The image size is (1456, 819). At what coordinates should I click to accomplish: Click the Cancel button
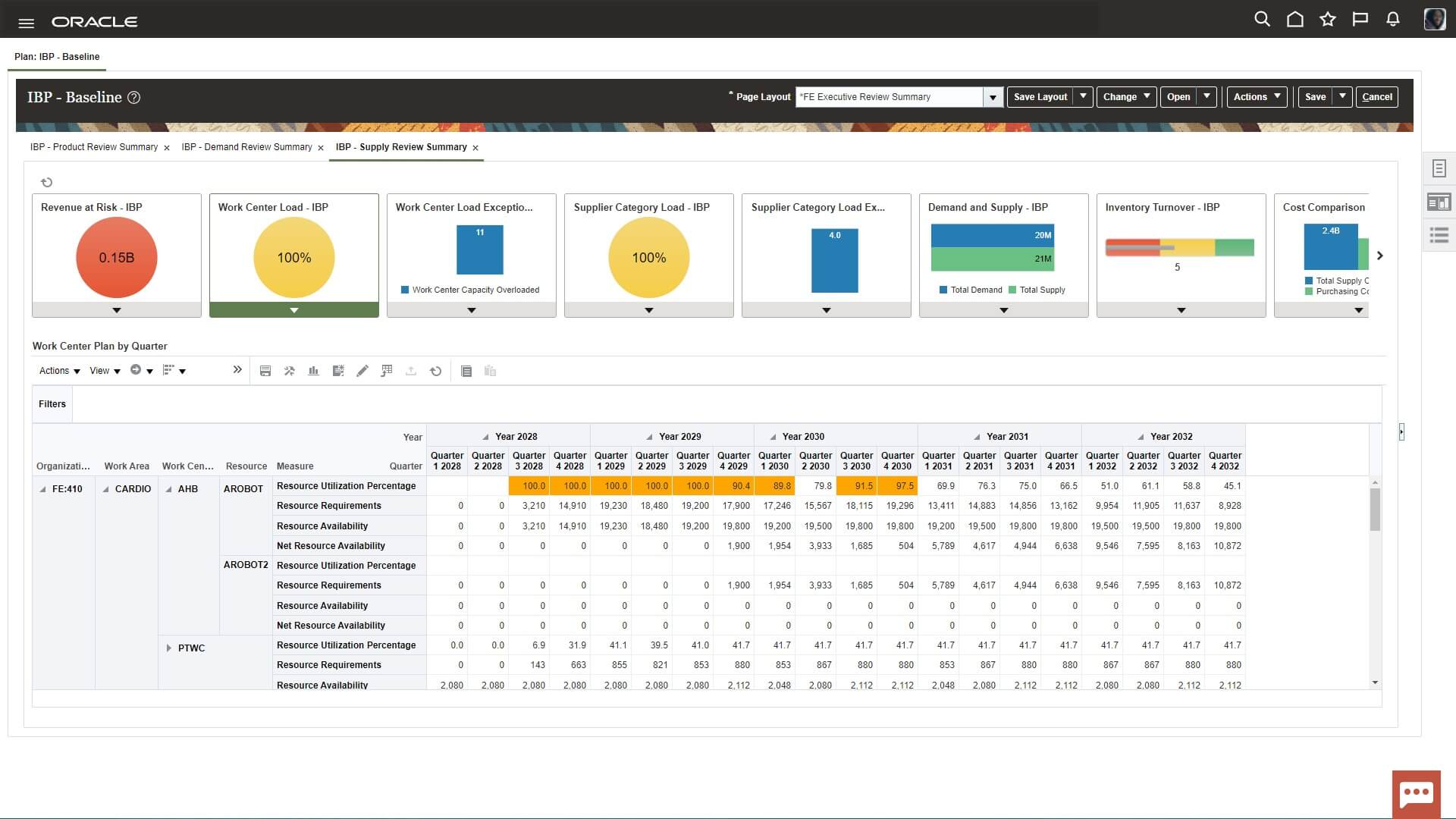pos(1376,97)
